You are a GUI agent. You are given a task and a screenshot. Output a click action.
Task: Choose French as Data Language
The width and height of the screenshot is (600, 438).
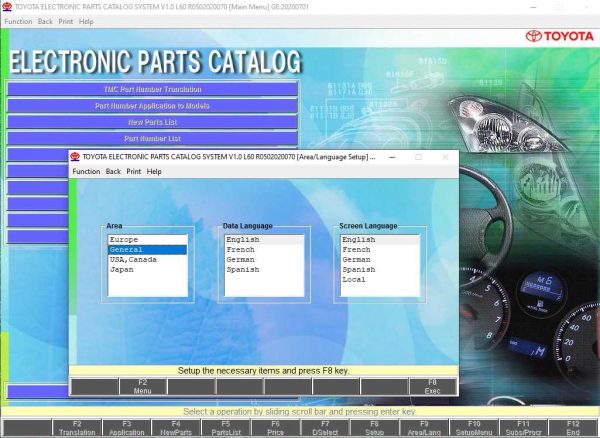click(x=264, y=250)
